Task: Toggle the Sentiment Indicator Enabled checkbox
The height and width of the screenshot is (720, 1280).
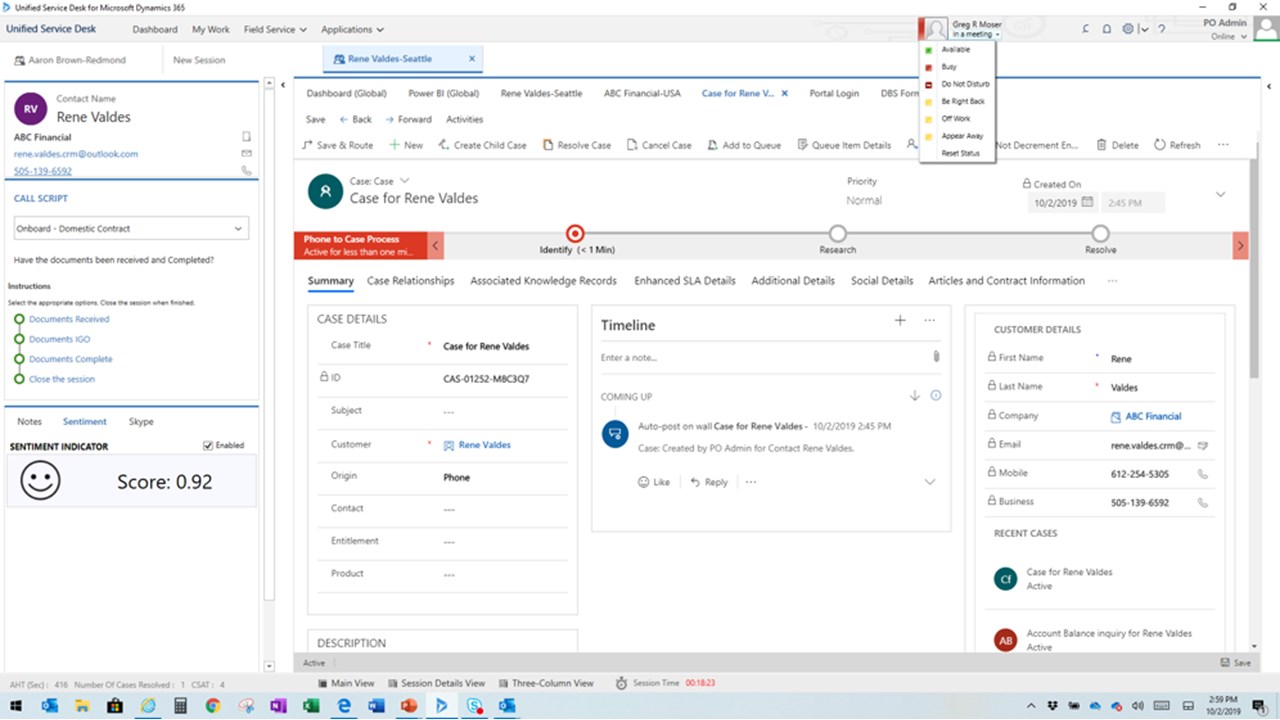Action: [208, 445]
